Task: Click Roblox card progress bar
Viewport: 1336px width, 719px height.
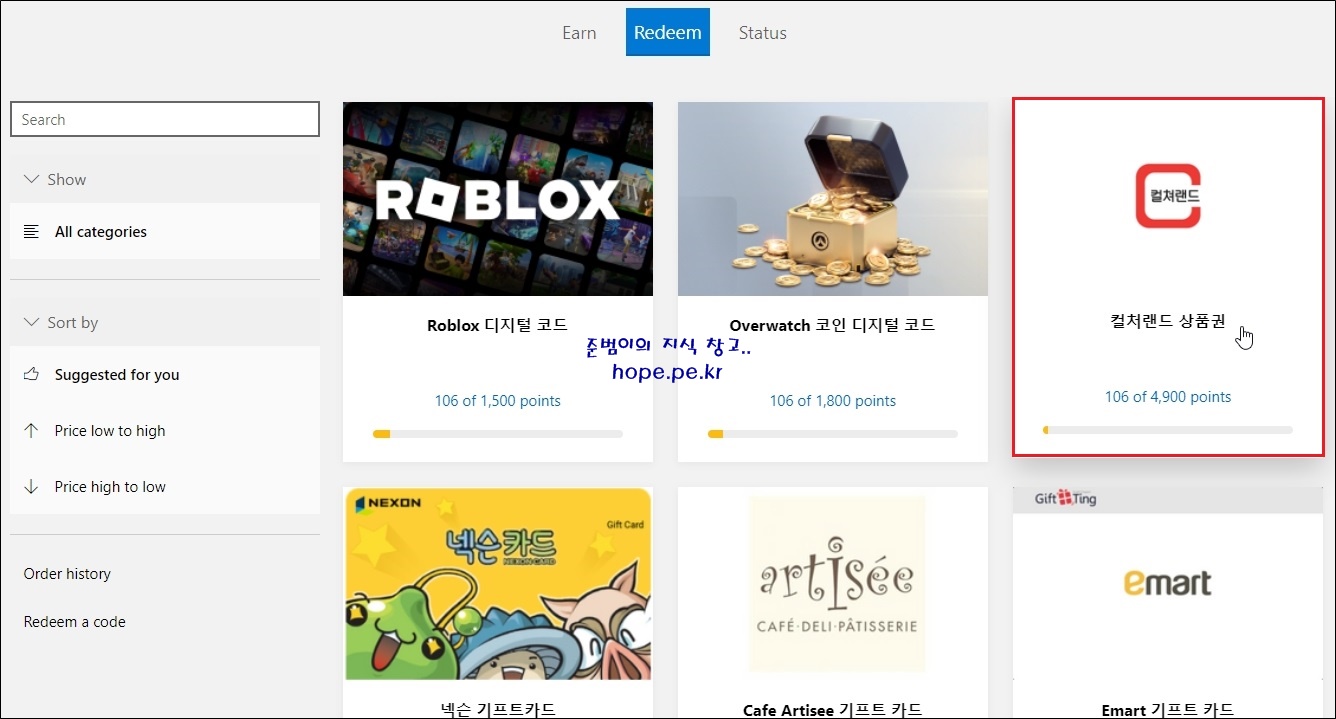Action: (497, 434)
